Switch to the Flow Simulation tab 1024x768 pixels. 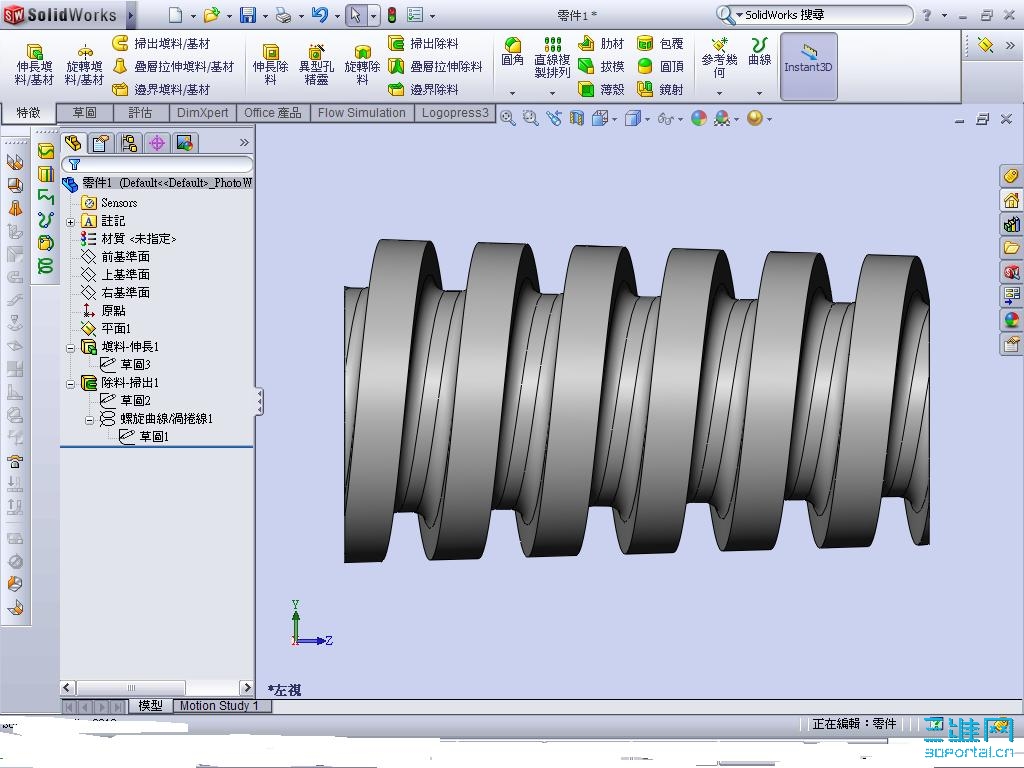pos(362,112)
